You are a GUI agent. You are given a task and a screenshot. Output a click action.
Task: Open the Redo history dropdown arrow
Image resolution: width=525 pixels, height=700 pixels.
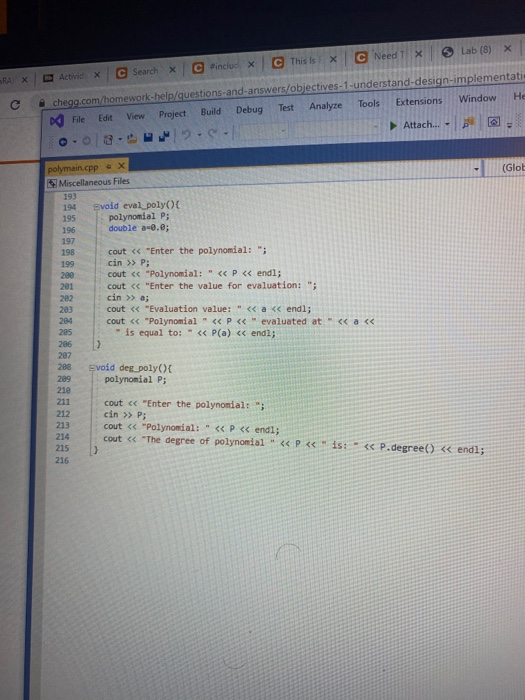[226, 133]
